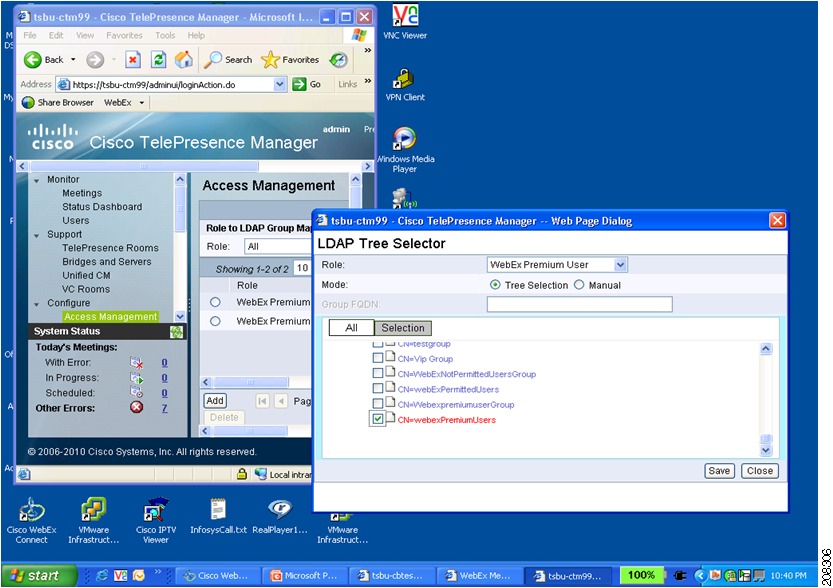Viewport: 833px width, 588px height.
Task: Select the Tree Selection mode radio button
Action: (495, 285)
